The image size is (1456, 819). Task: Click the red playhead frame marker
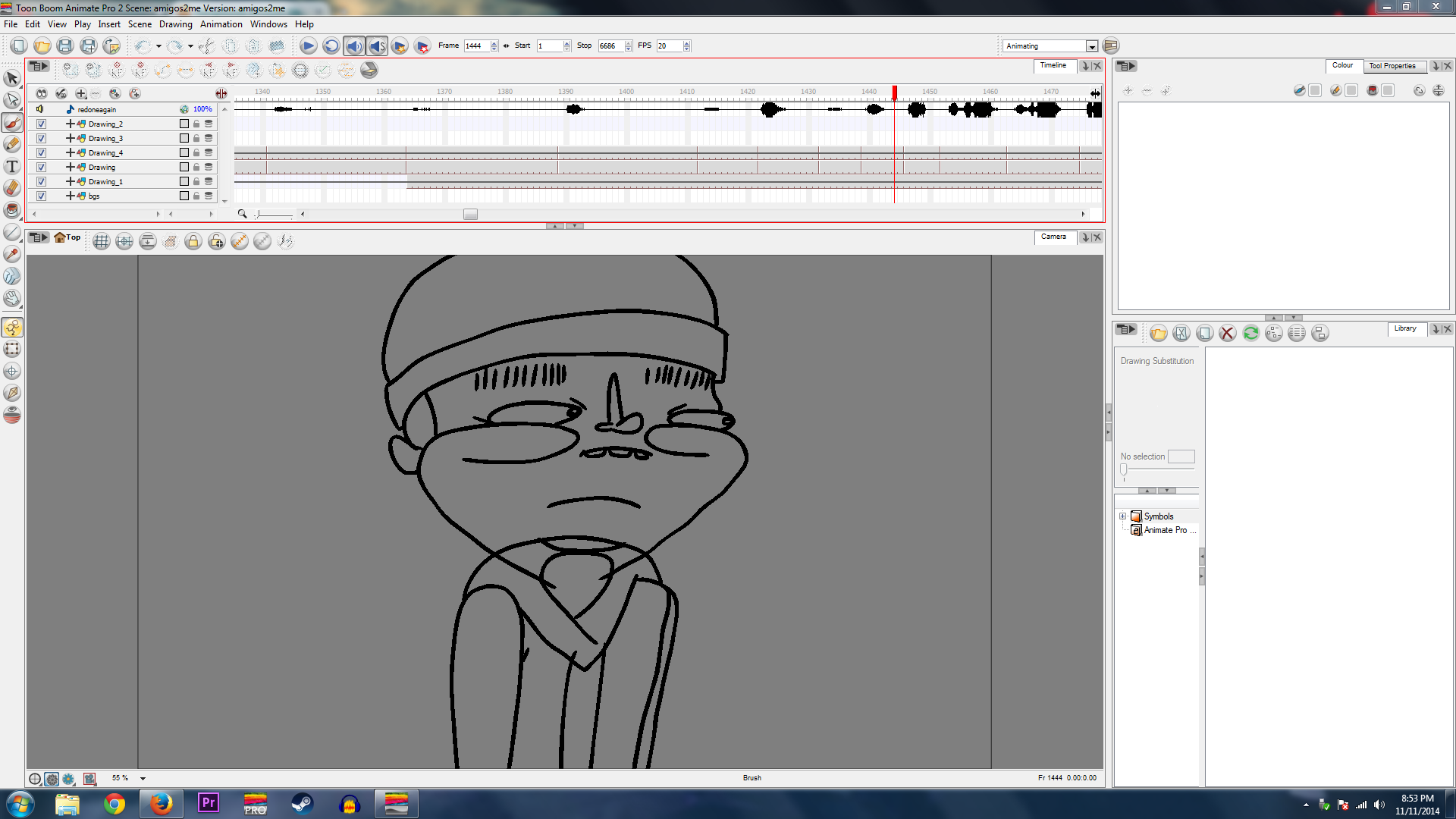click(x=895, y=93)
